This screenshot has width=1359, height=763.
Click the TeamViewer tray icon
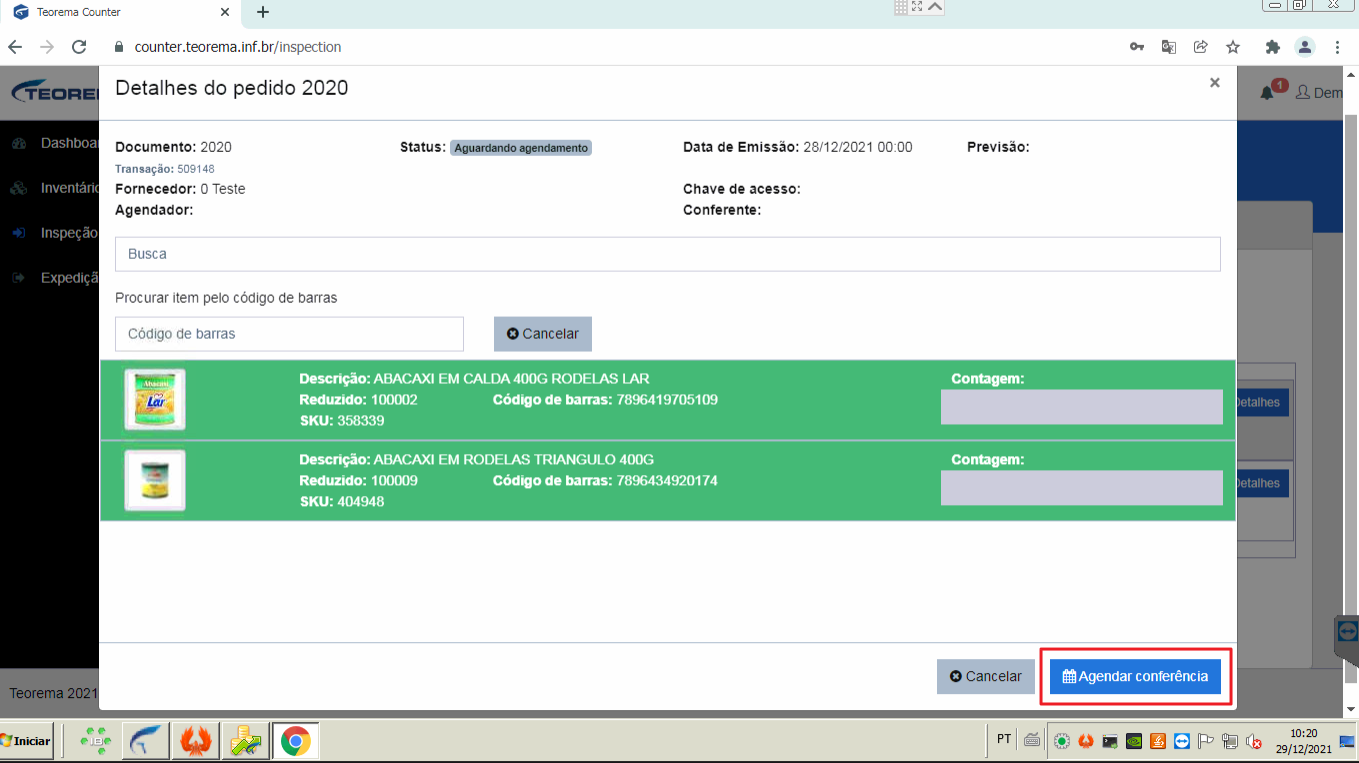1182,741
